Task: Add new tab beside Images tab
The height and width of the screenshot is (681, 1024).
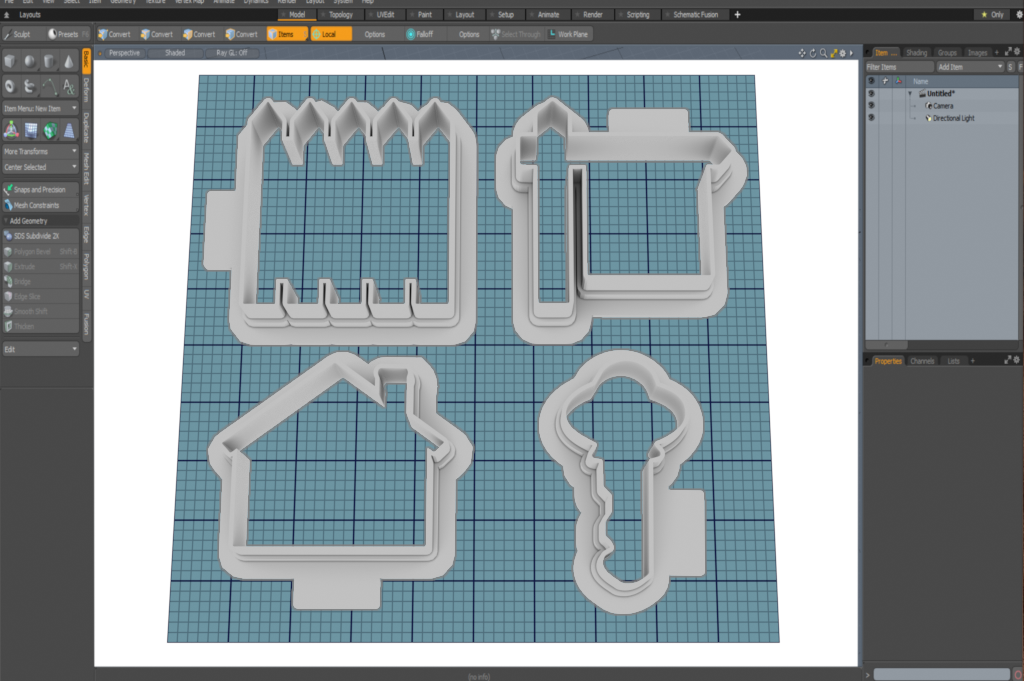Action: [997, 52]
